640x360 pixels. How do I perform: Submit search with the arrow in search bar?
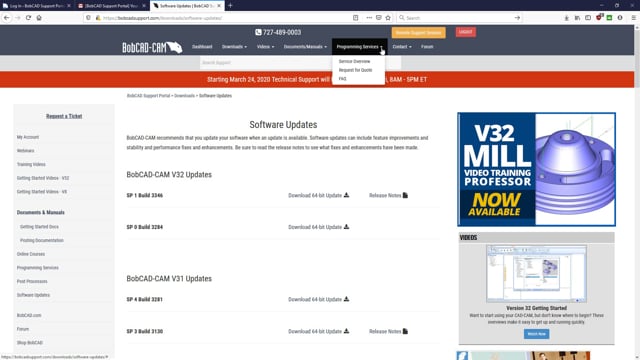click(517, 18)
